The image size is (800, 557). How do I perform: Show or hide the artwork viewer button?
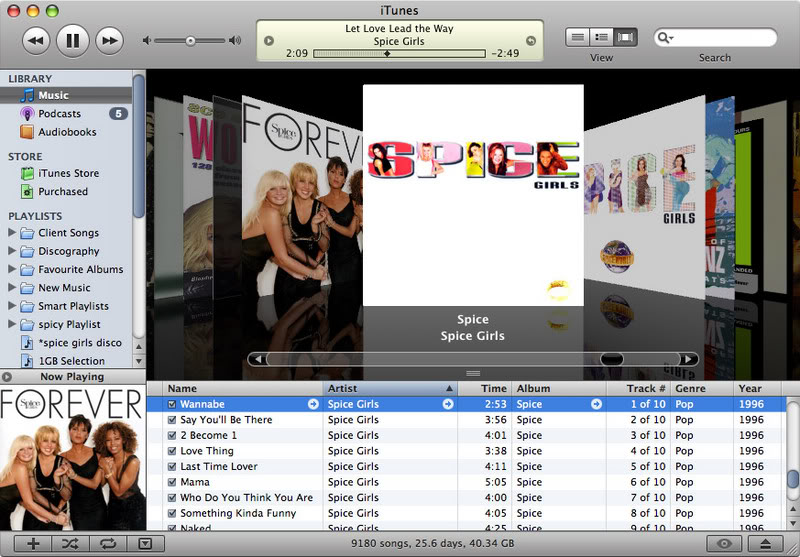pos(145,544)
